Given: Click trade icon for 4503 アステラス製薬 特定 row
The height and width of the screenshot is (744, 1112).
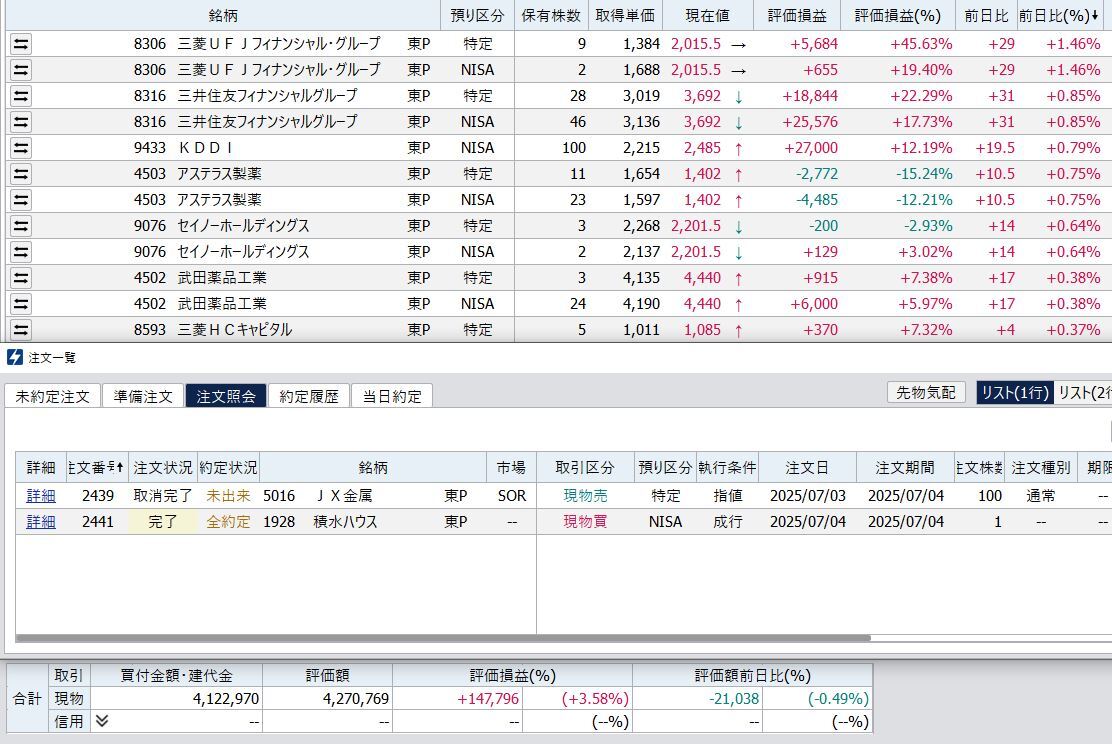Looking at the screenshot, I should pos(21,174).
